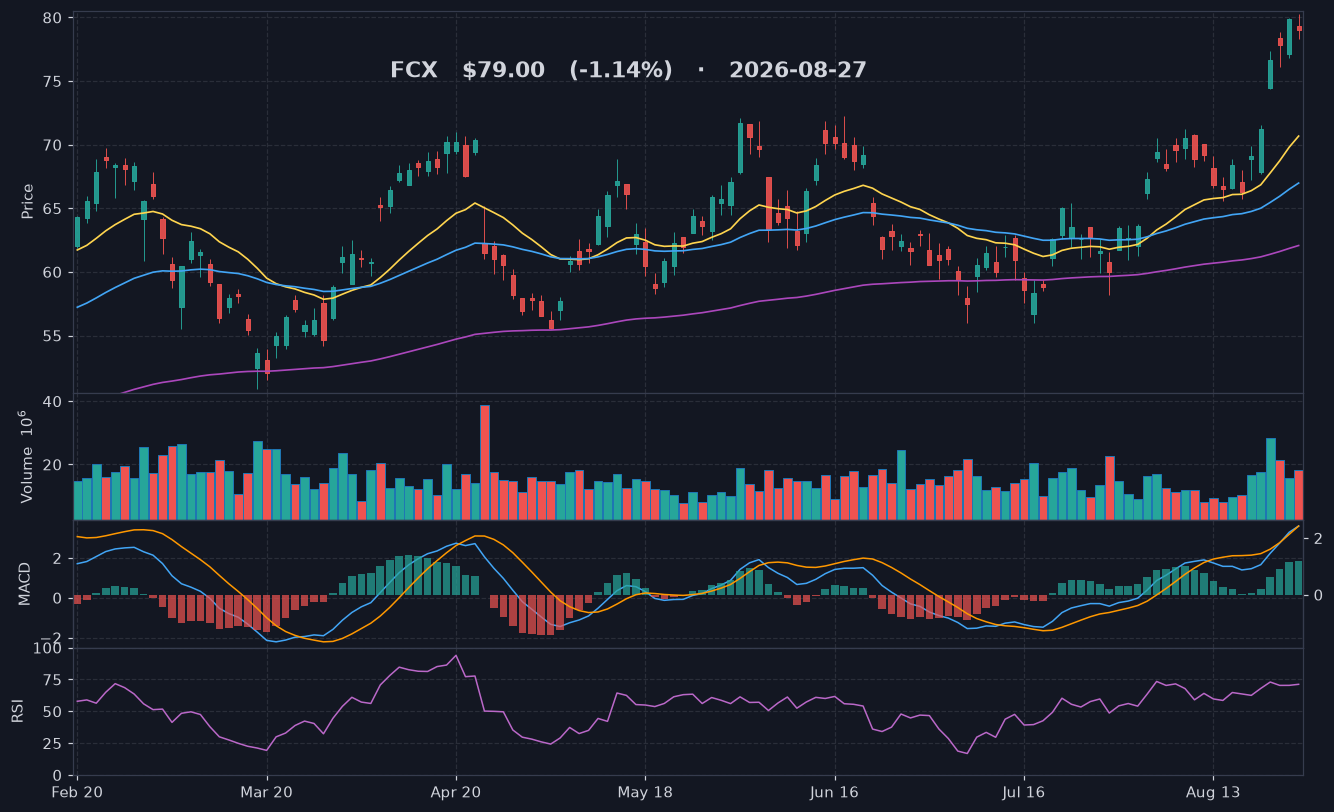This screenshot has height=812, width=1334.
Task: Click the 100 RSI axis tick
Action: 48,649
